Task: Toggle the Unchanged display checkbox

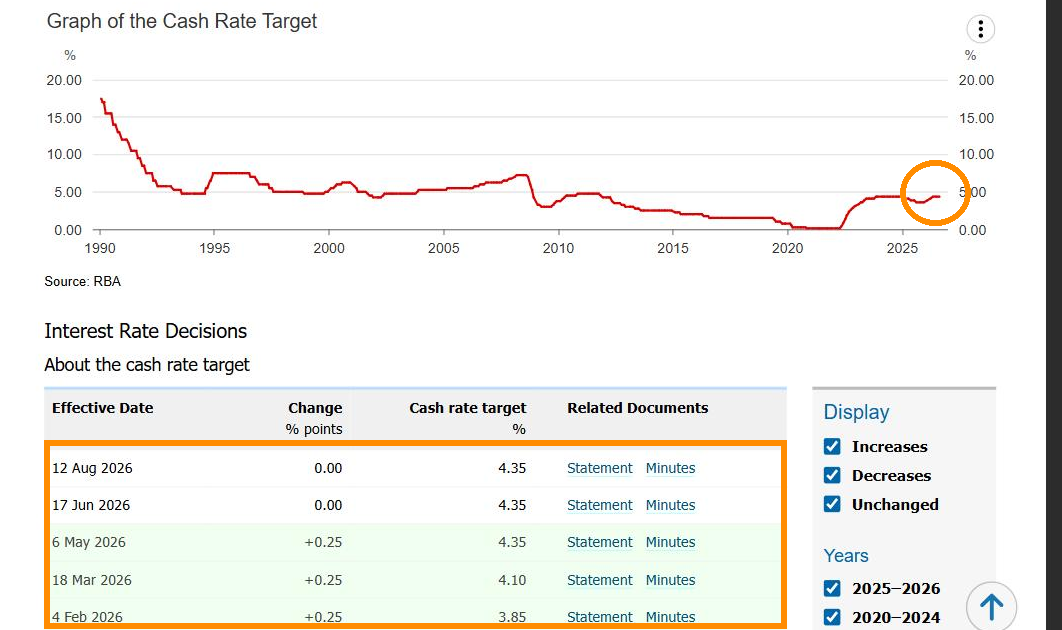Action: pos(832,505)
